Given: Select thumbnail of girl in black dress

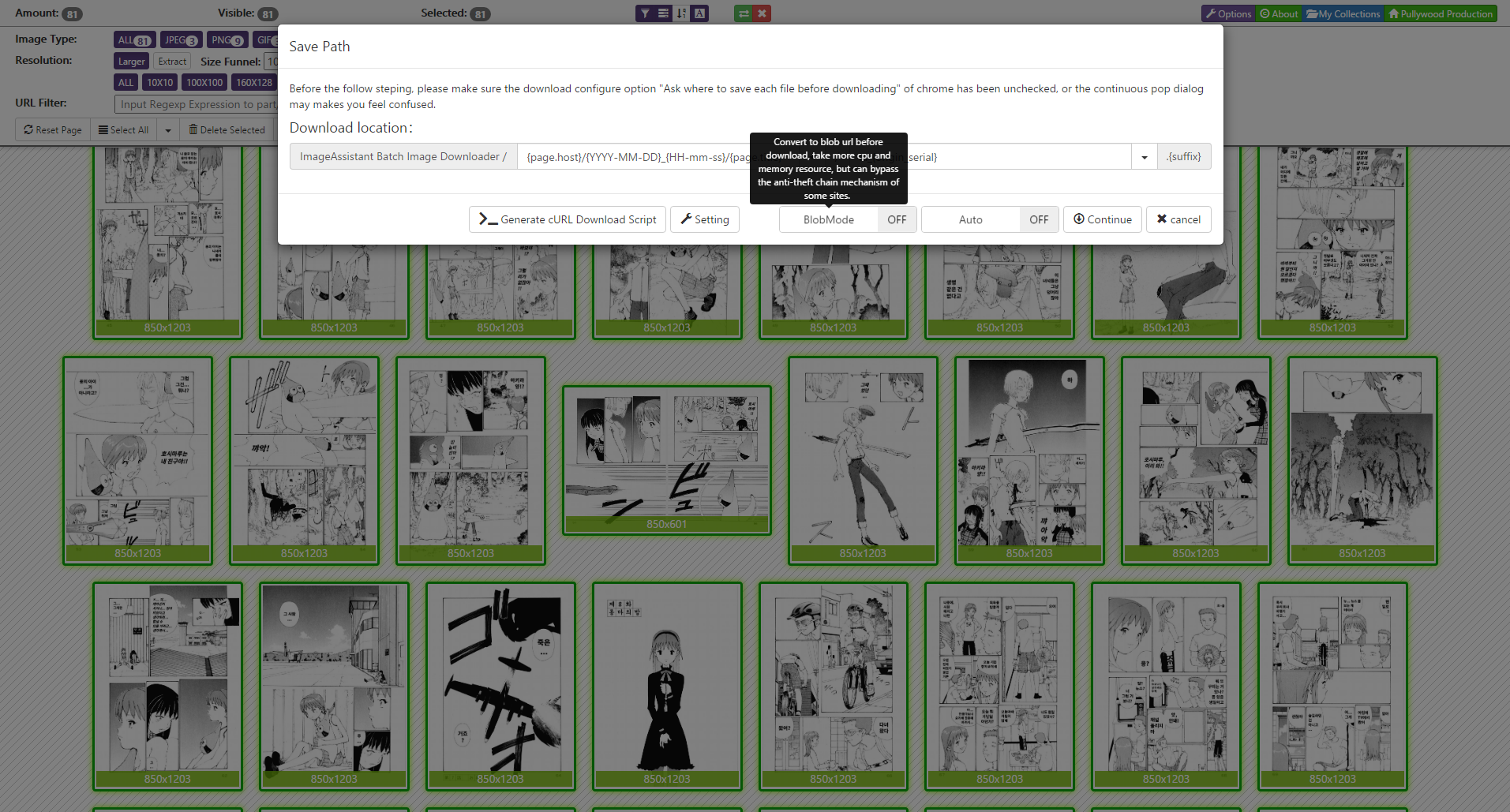Looking at the screenshot, I should (666, 686).
